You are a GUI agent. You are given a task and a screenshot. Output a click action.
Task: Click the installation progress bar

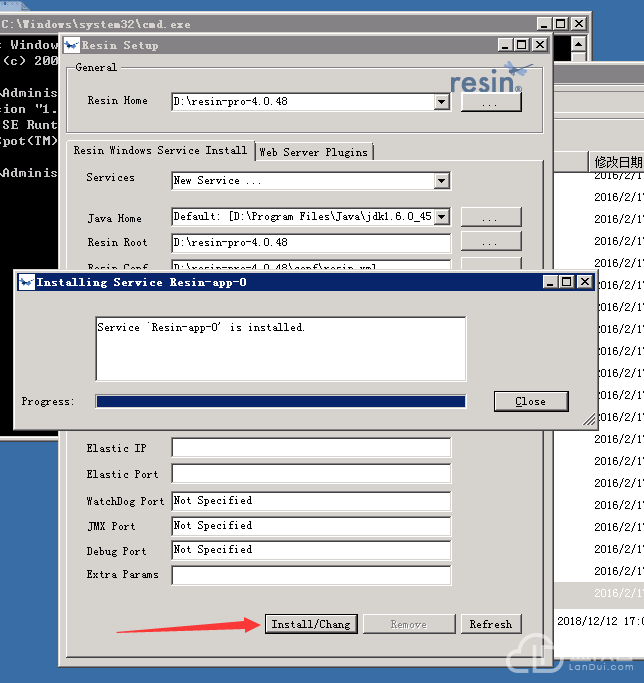(281, 401)
